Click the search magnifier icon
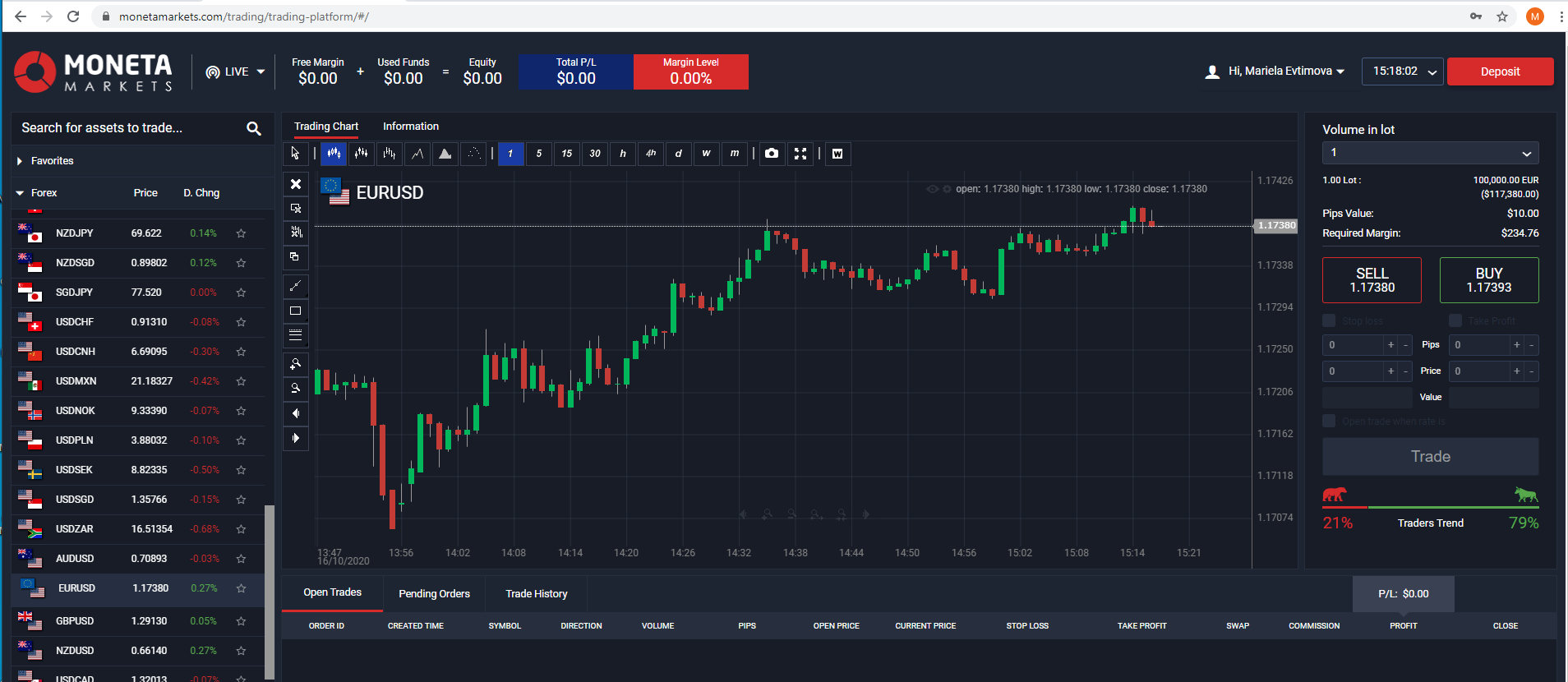 pos(254,128)
